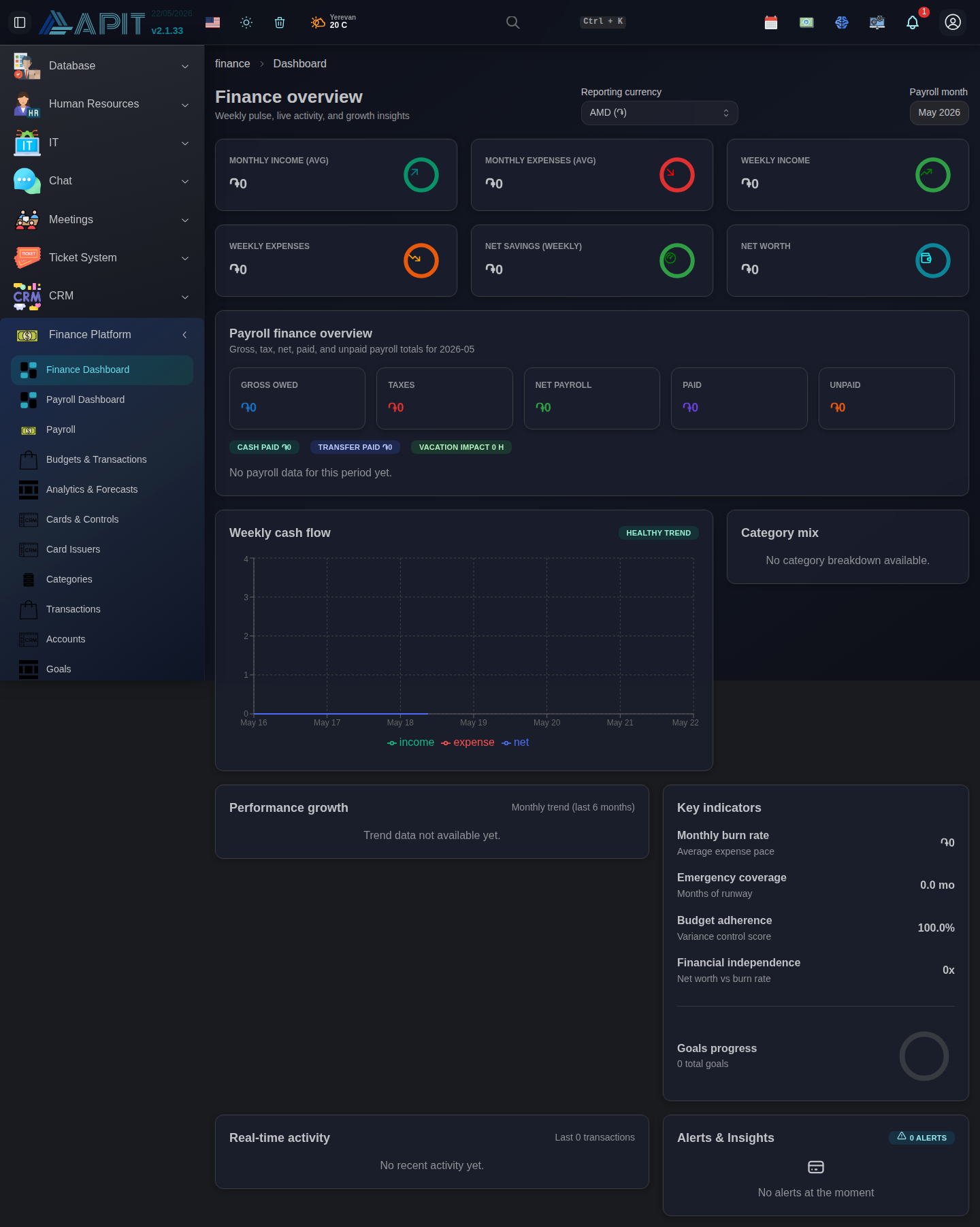Click the CRM sidebar icon
Viewport: 980px width, 1227px height.
[x=27, y=296]
